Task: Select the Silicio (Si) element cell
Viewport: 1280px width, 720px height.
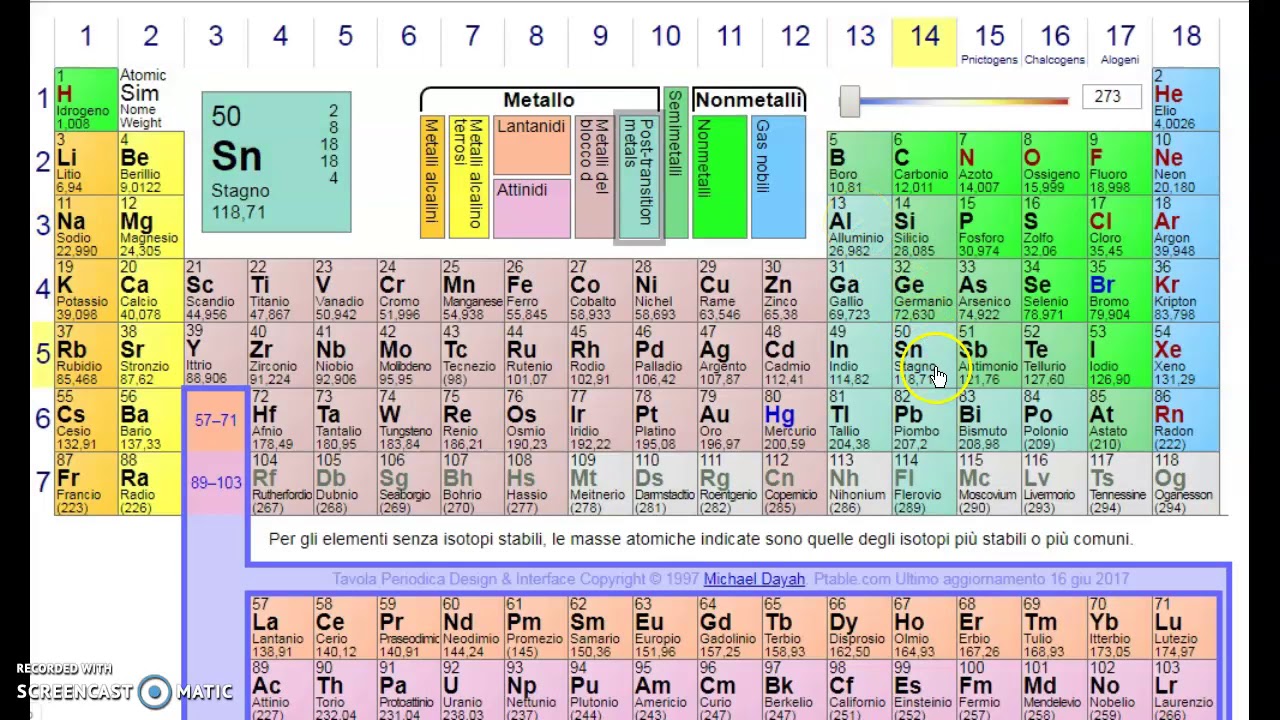Action: pos(924,228)
